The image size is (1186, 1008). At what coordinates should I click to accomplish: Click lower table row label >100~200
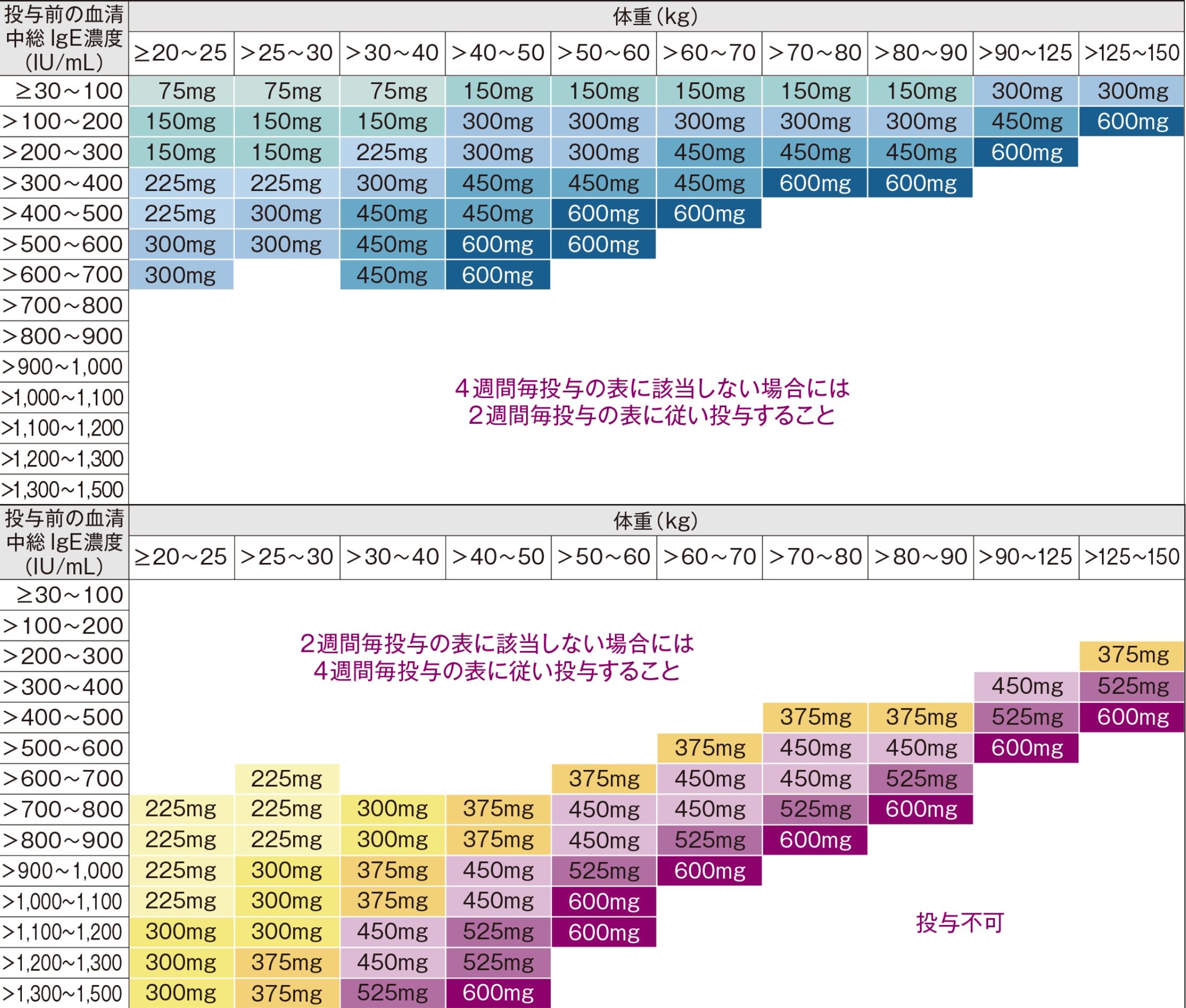(64, 625)
